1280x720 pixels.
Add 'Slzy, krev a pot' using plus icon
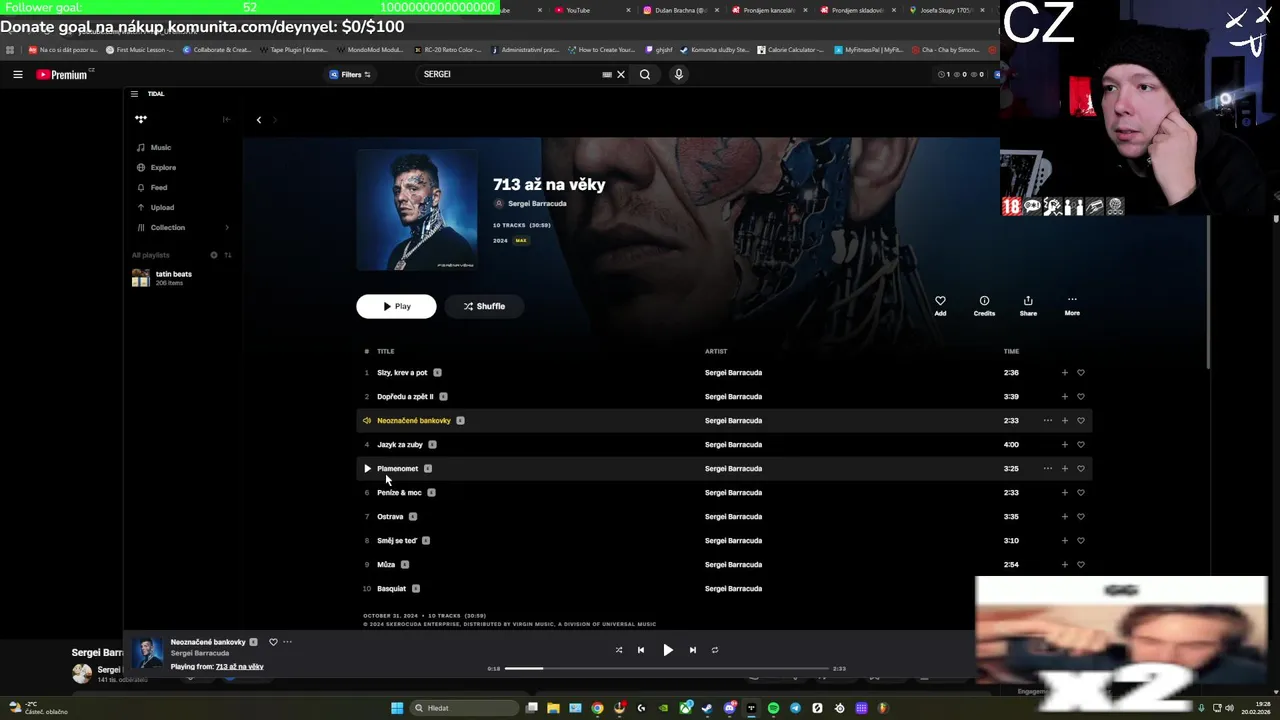tap(1064, 372)
